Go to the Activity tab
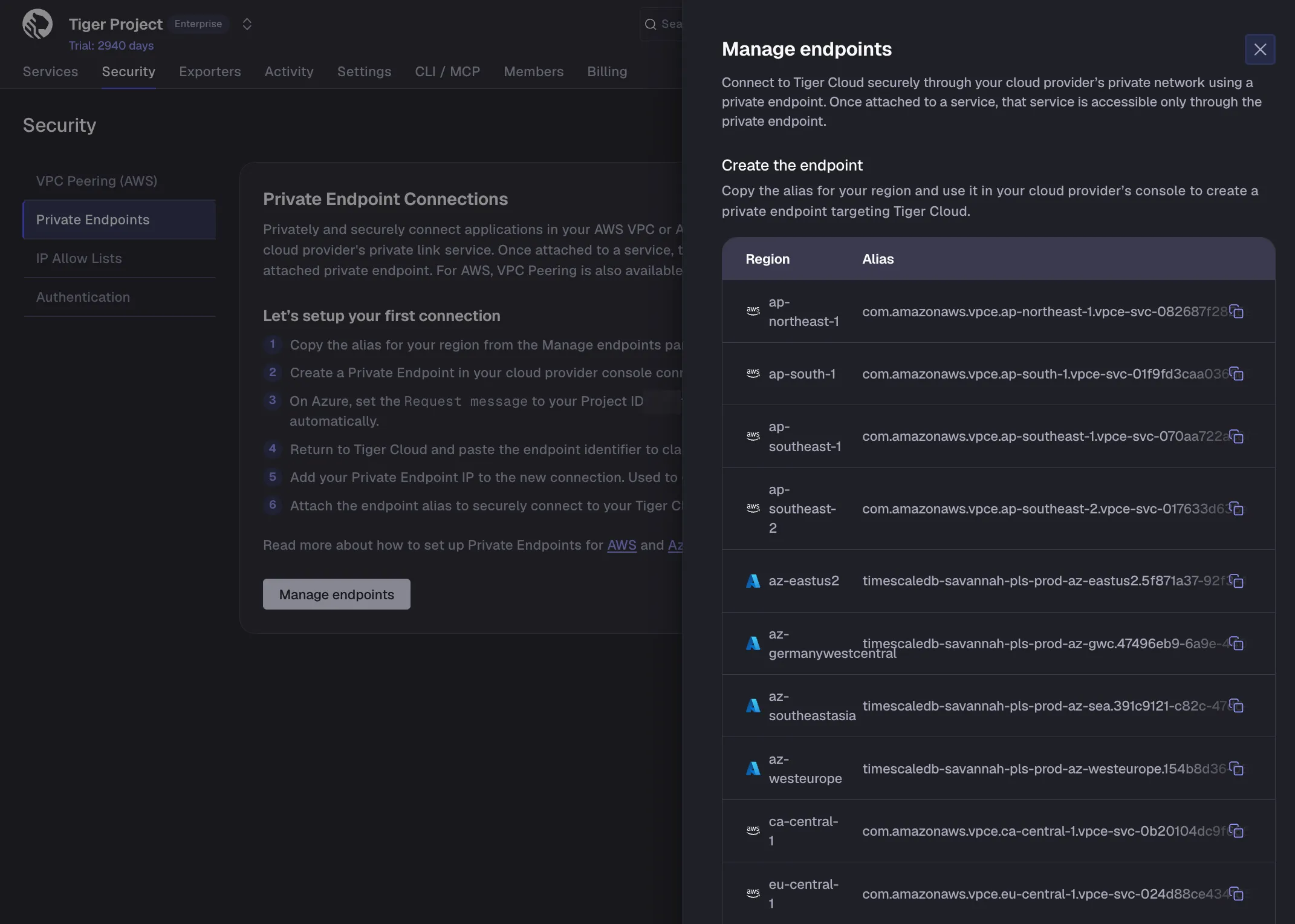Viewport: 1295px width, 924px height. click(289, 71)
